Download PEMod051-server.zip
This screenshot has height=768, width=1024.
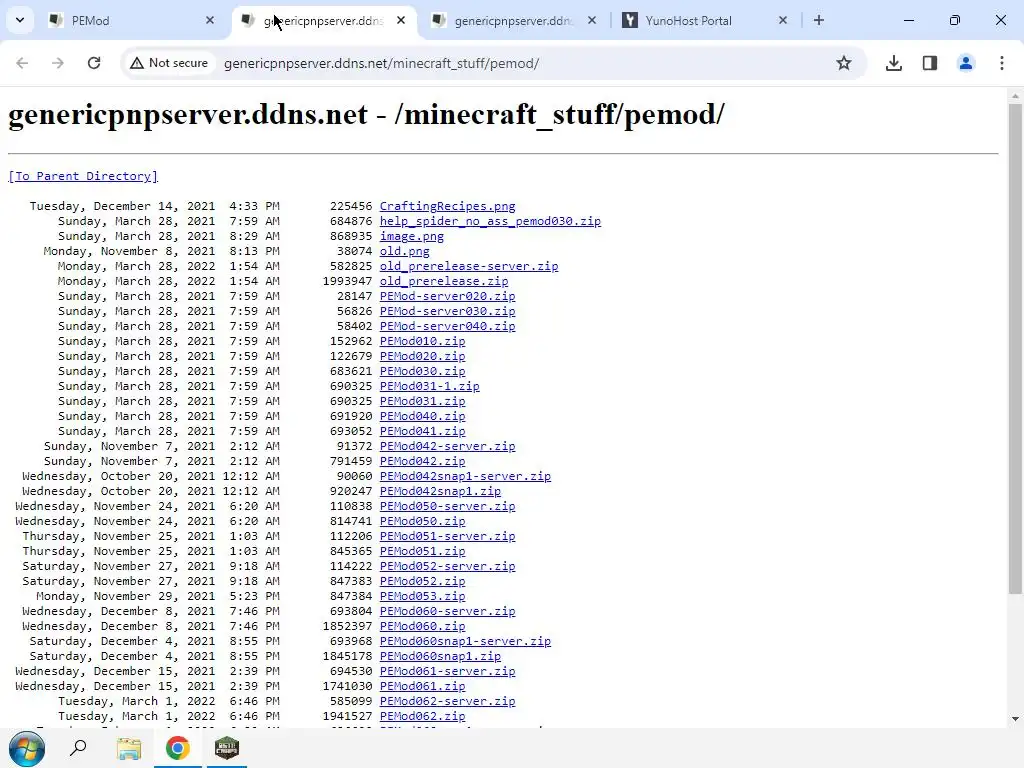coord(447,536)
